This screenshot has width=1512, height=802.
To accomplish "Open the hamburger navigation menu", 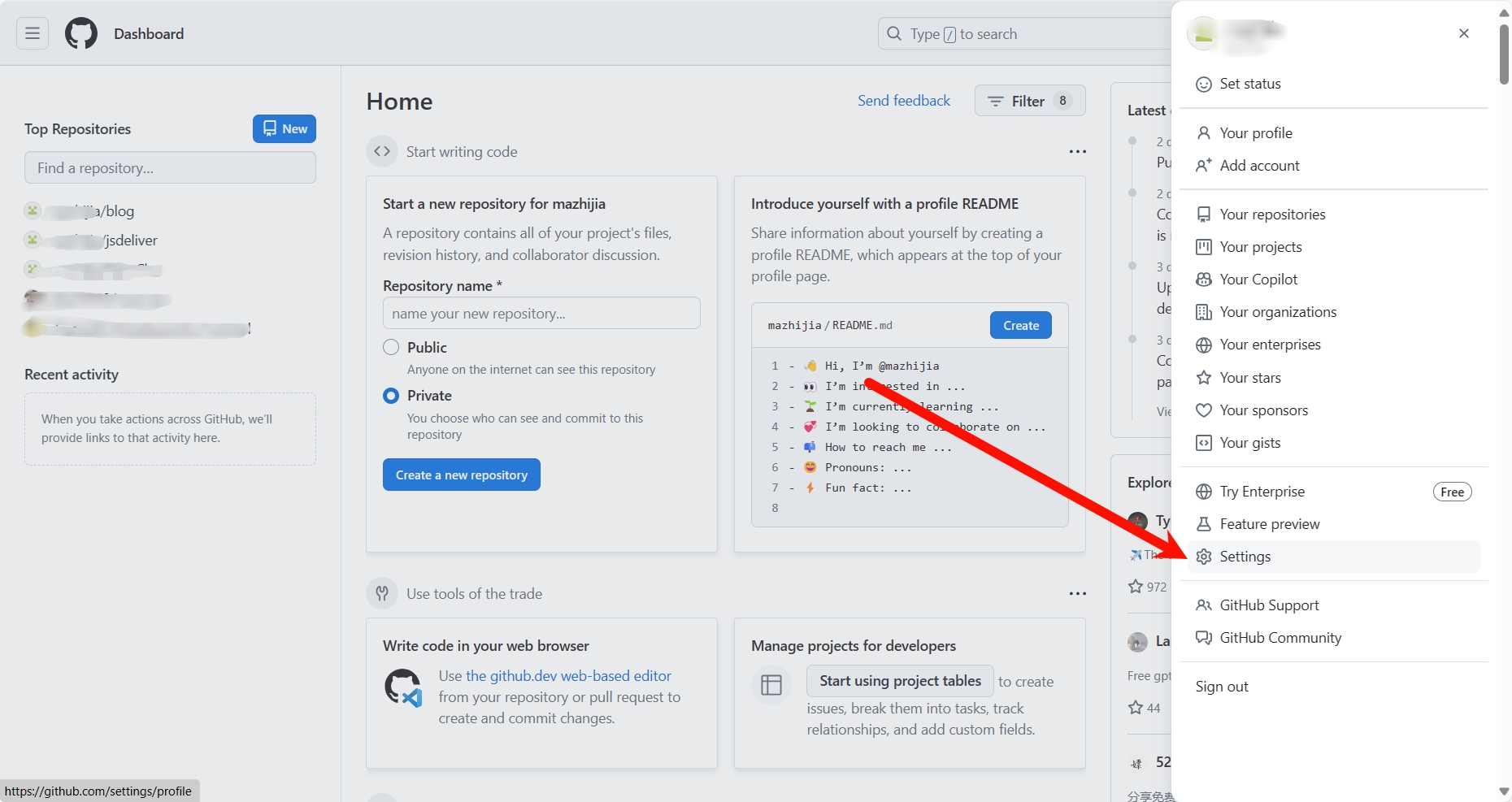I will point(33,33).
